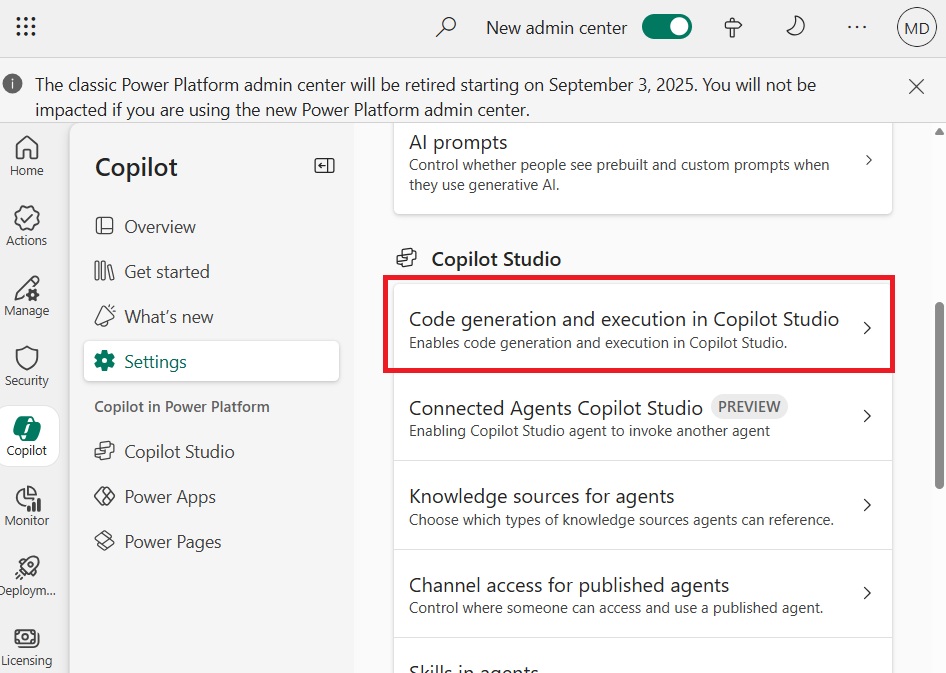Expand the AI prompts setting chevron
Image resolution: width=946 pixels, height=673 pixels.
868,160
